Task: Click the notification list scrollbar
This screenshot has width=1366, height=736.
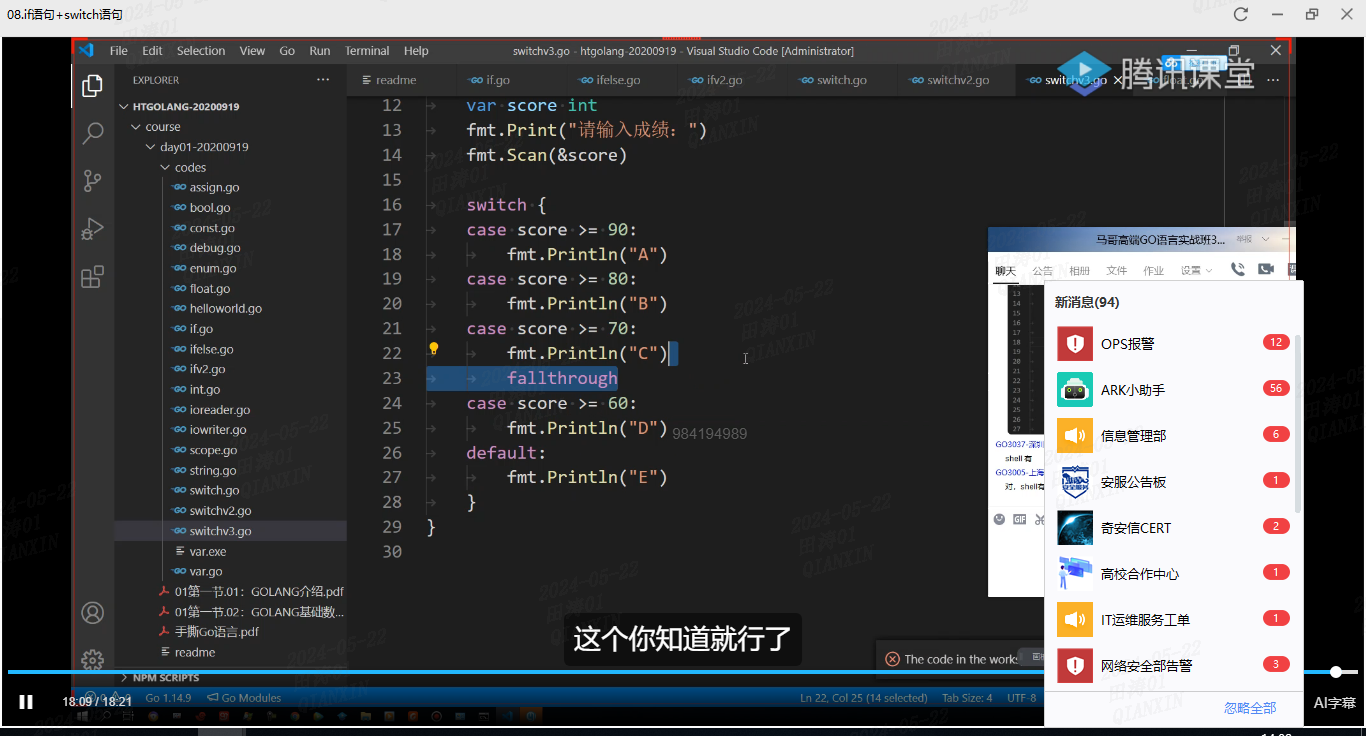Action: 1299,424
